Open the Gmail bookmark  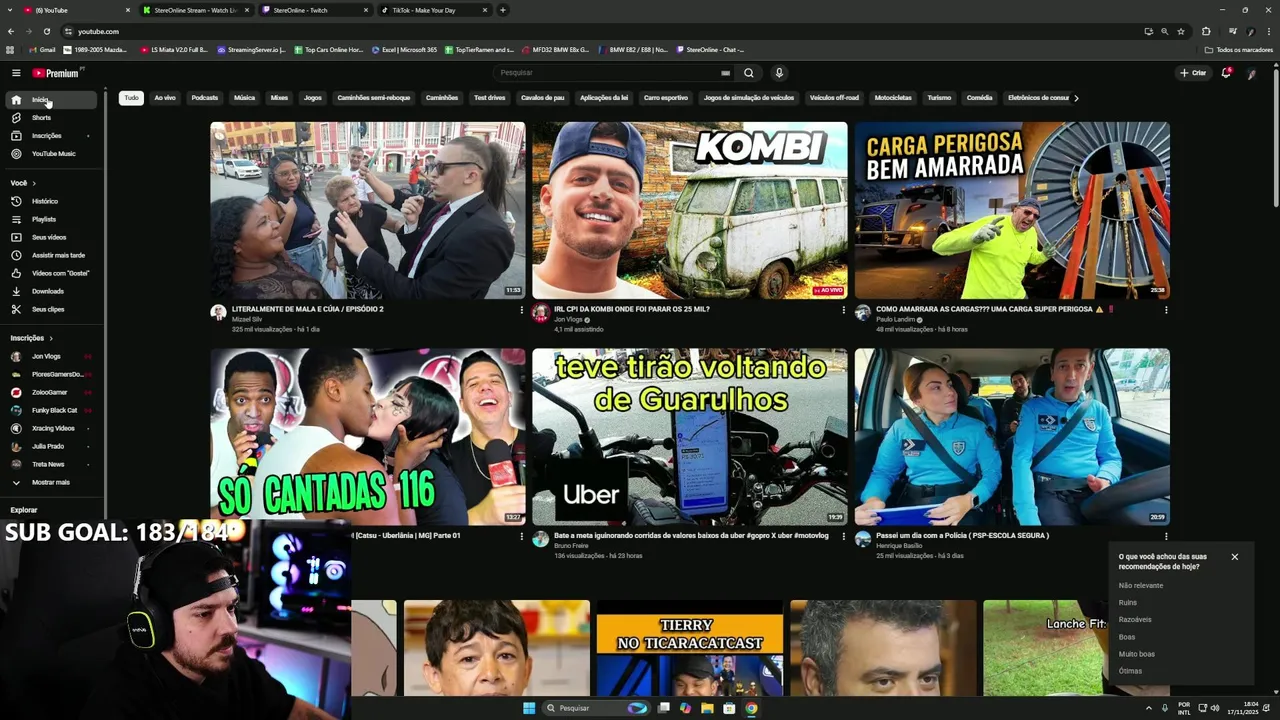42,50
